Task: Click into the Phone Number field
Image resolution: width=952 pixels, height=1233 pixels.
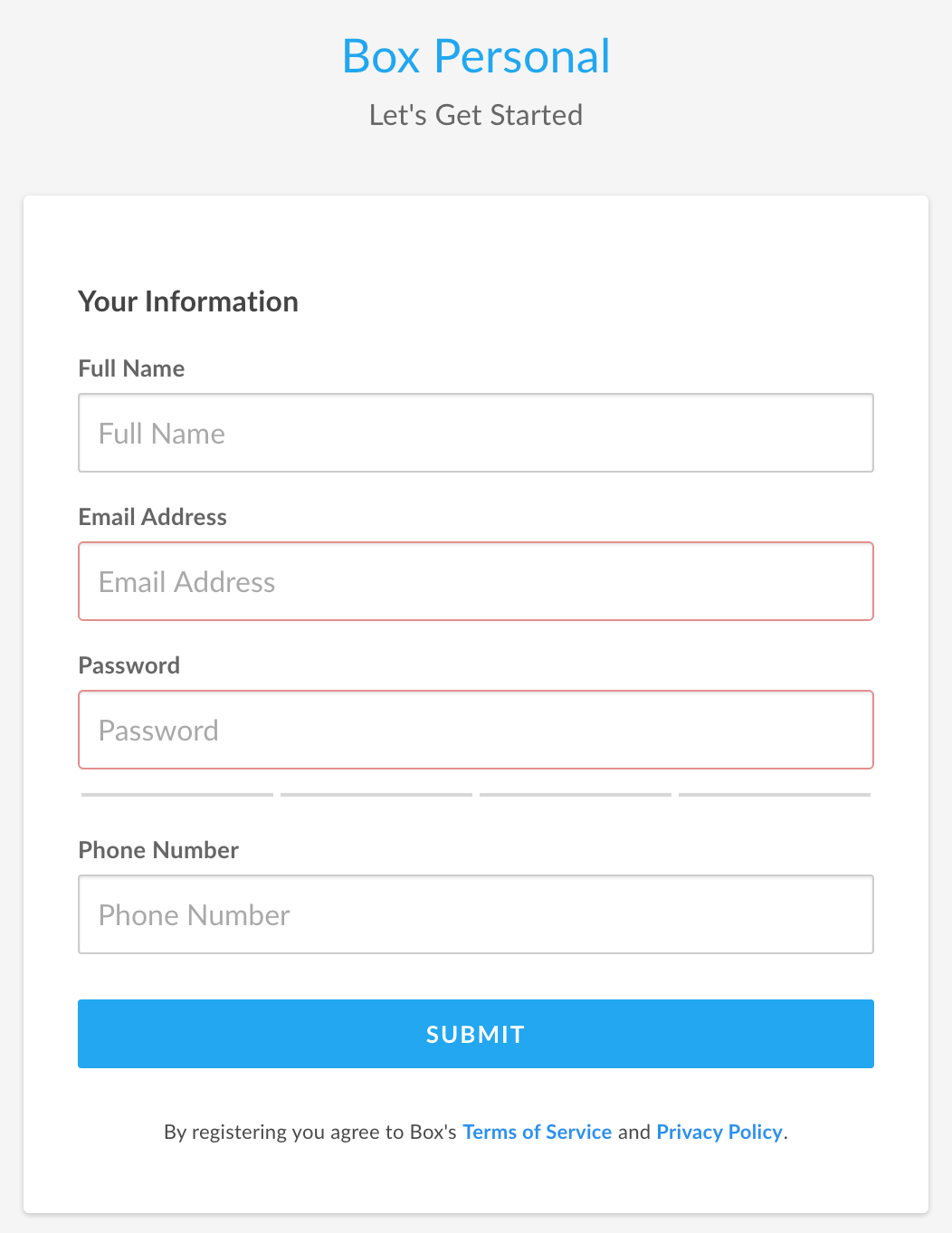Action: (x=476, y=914)
